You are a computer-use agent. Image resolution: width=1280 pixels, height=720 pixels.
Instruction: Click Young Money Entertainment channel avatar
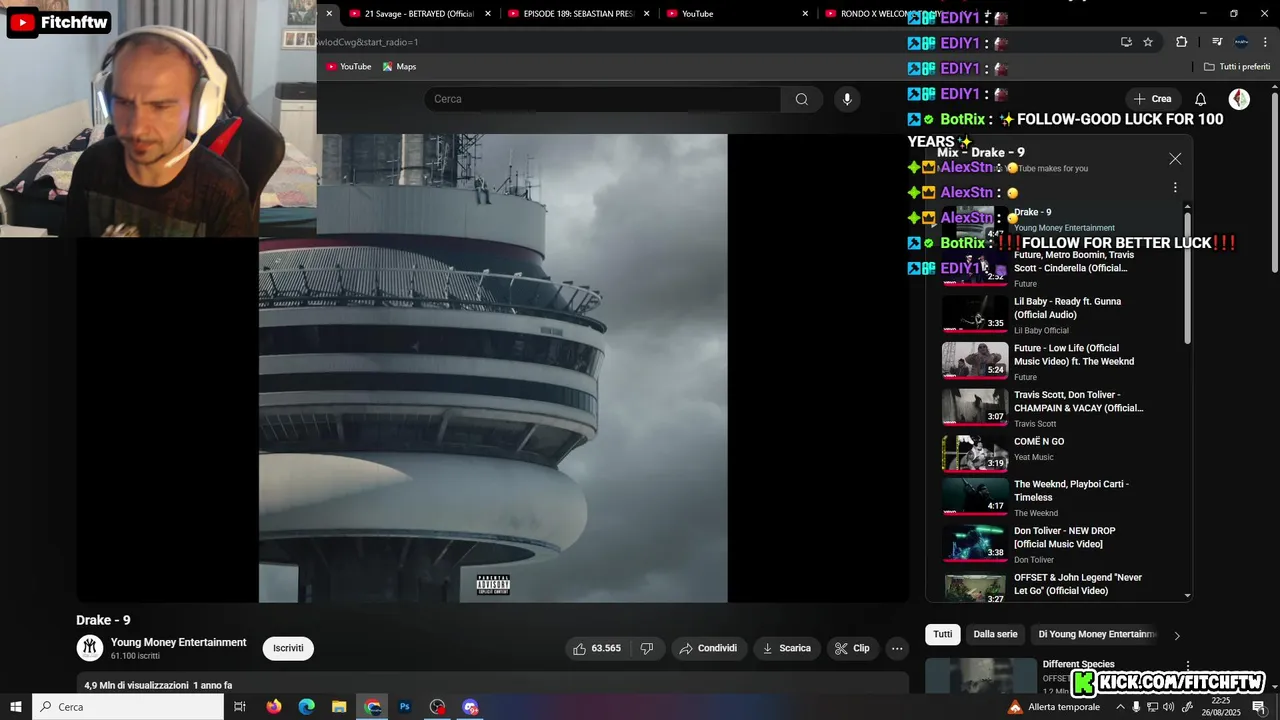point(90,648)
